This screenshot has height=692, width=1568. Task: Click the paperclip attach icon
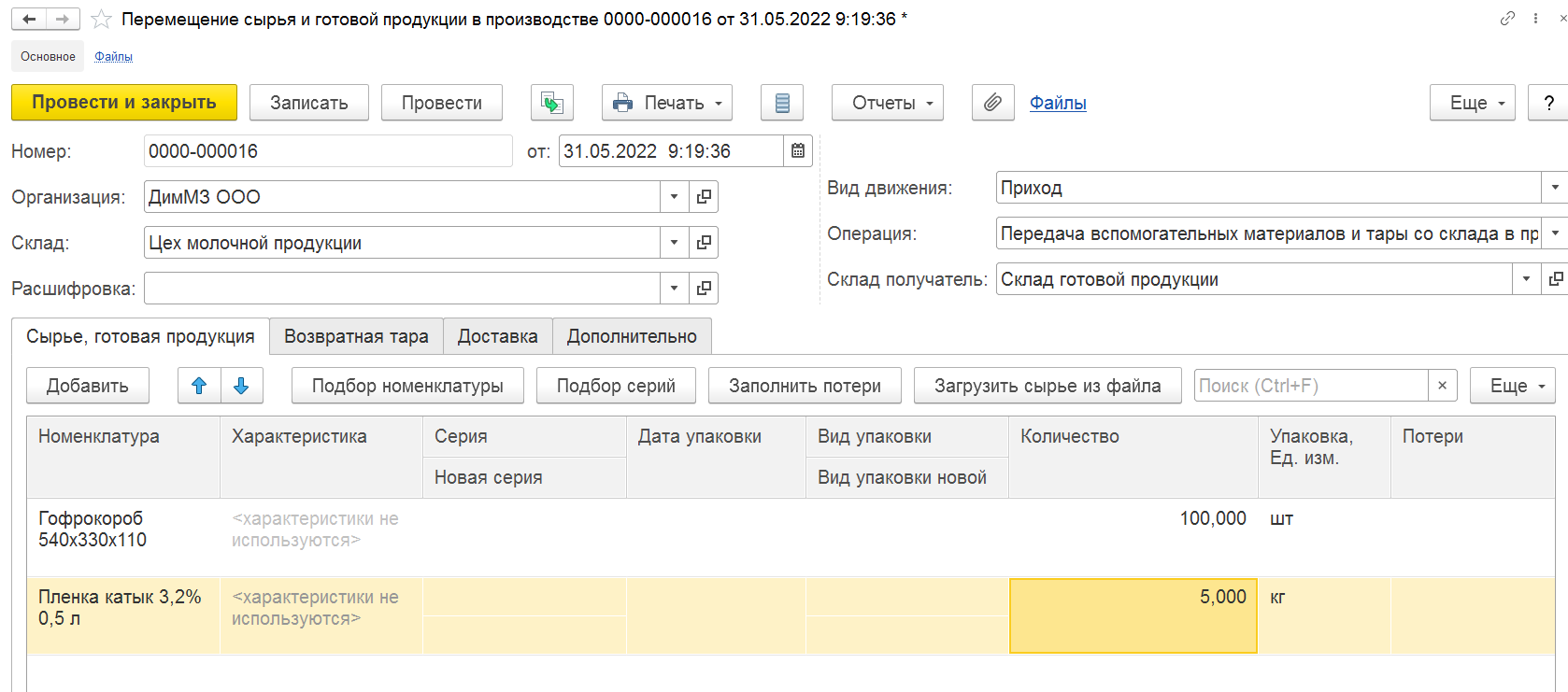(x=993, y=103)
